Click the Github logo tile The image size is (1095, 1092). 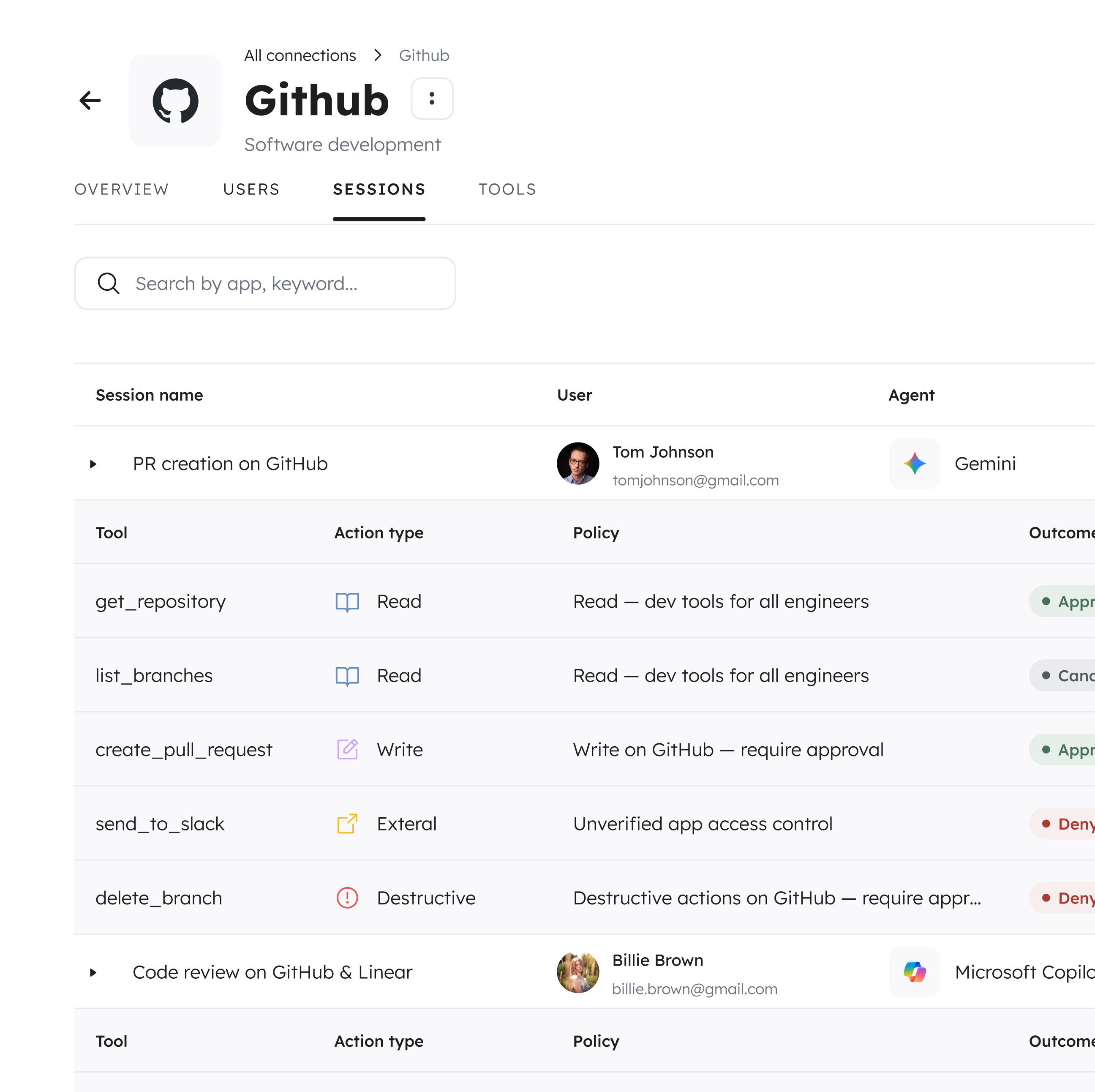[175, 100]
